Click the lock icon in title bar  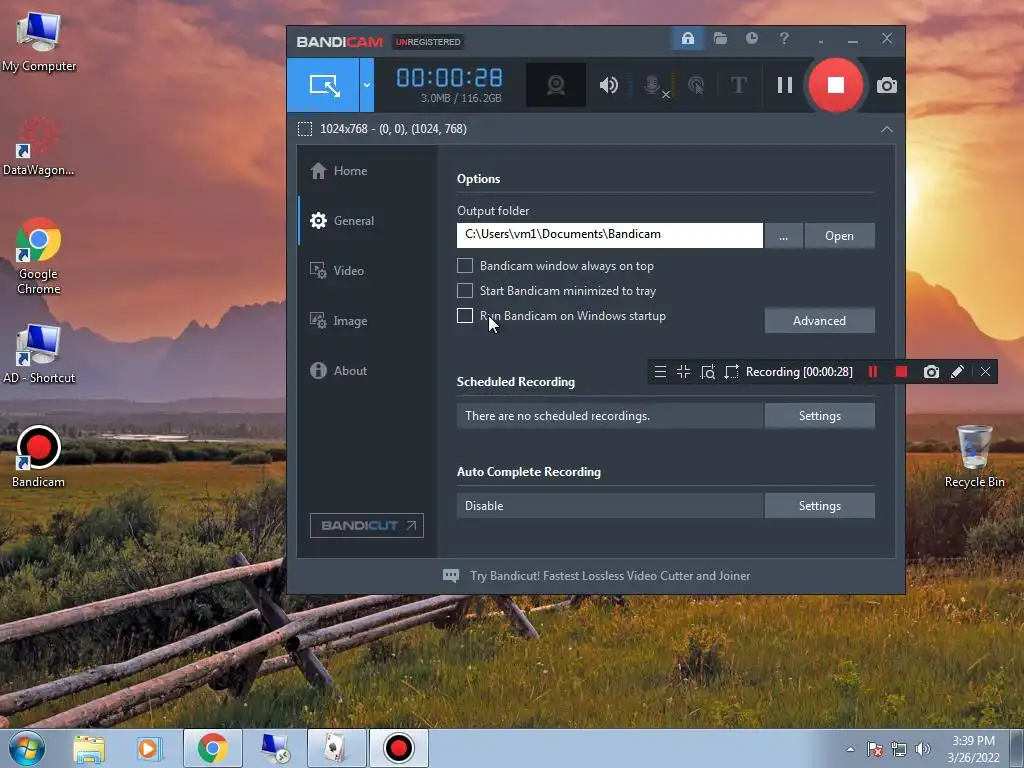[x=688, y=39]
